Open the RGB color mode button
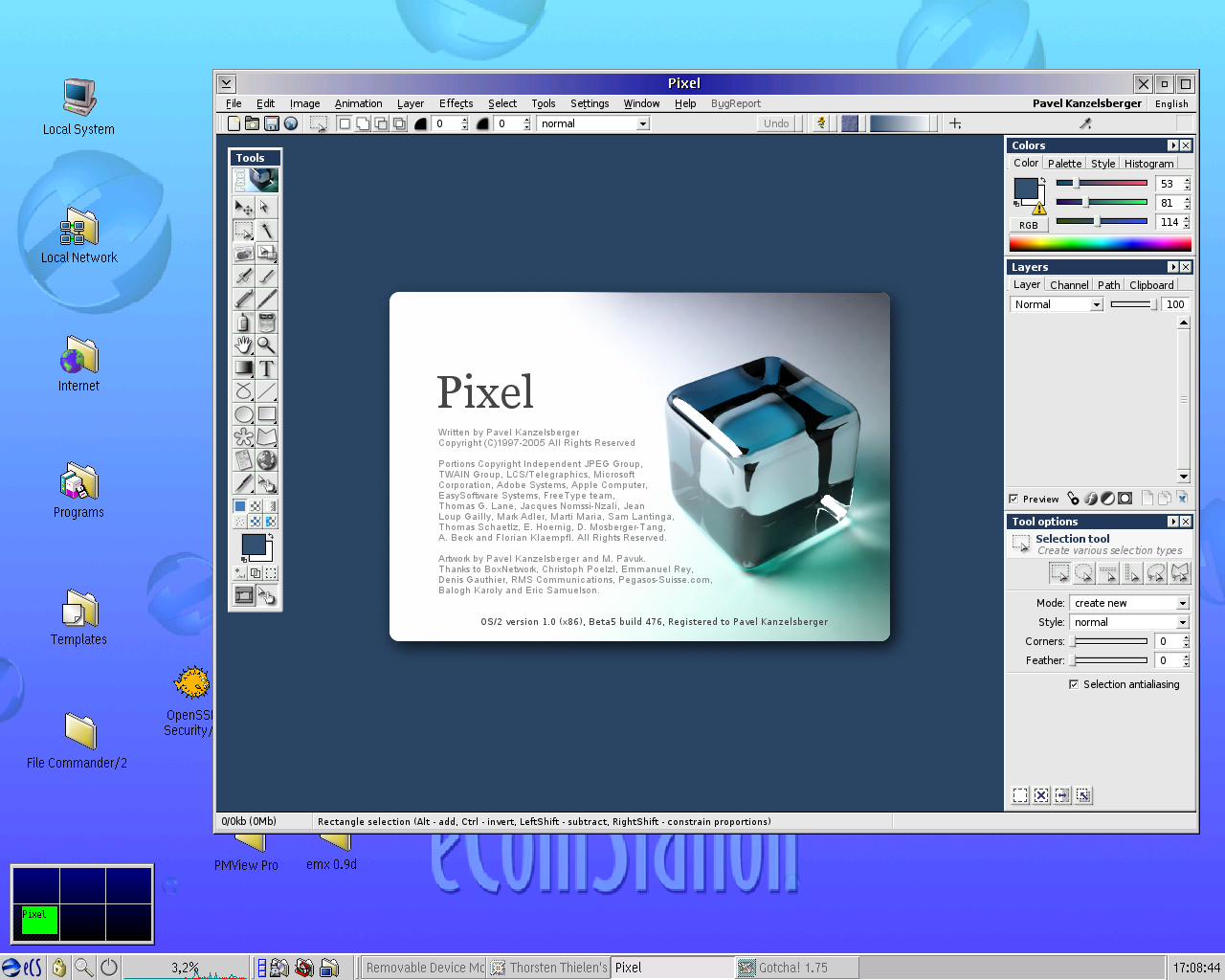 pos(1028,224)
